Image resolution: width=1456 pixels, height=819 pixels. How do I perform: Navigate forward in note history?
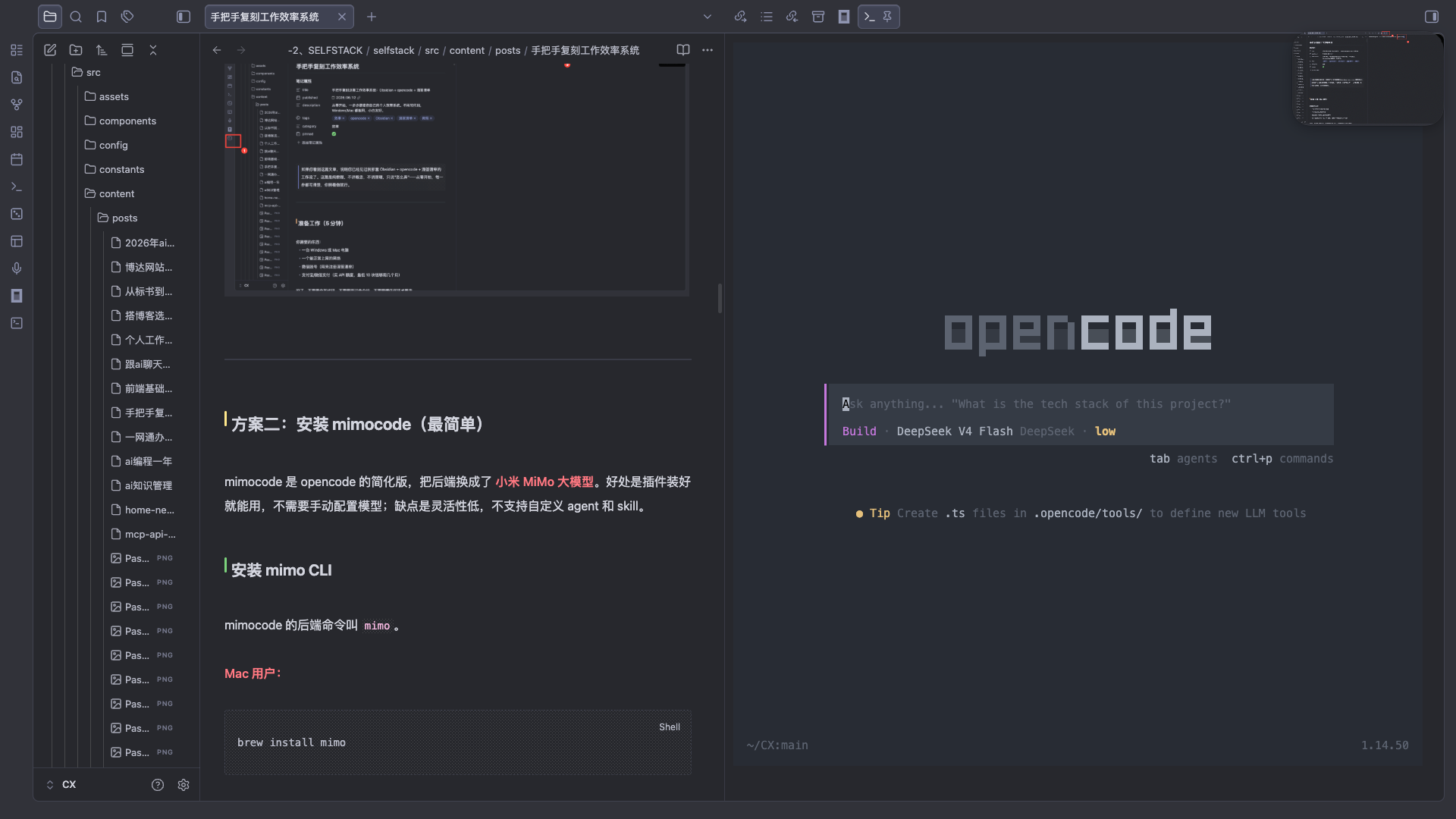point(241,50)
